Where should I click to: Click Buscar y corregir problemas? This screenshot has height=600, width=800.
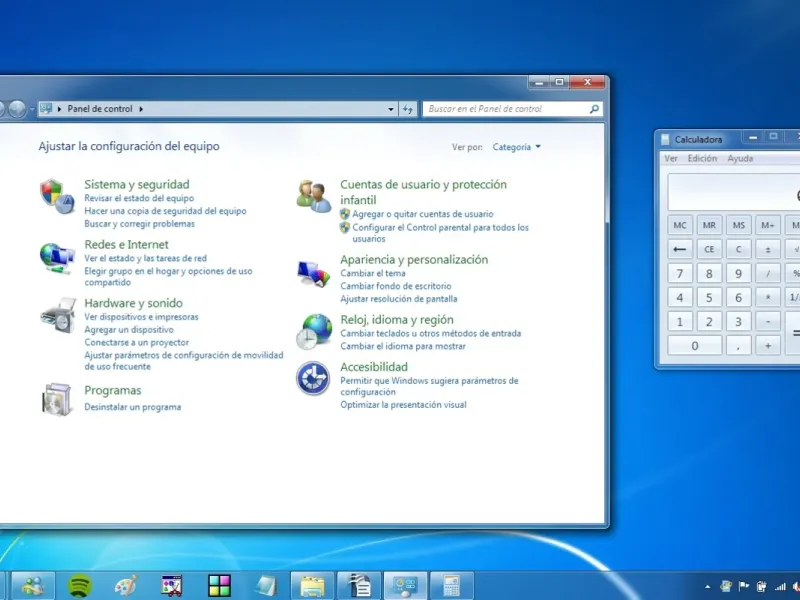(139, 223)
